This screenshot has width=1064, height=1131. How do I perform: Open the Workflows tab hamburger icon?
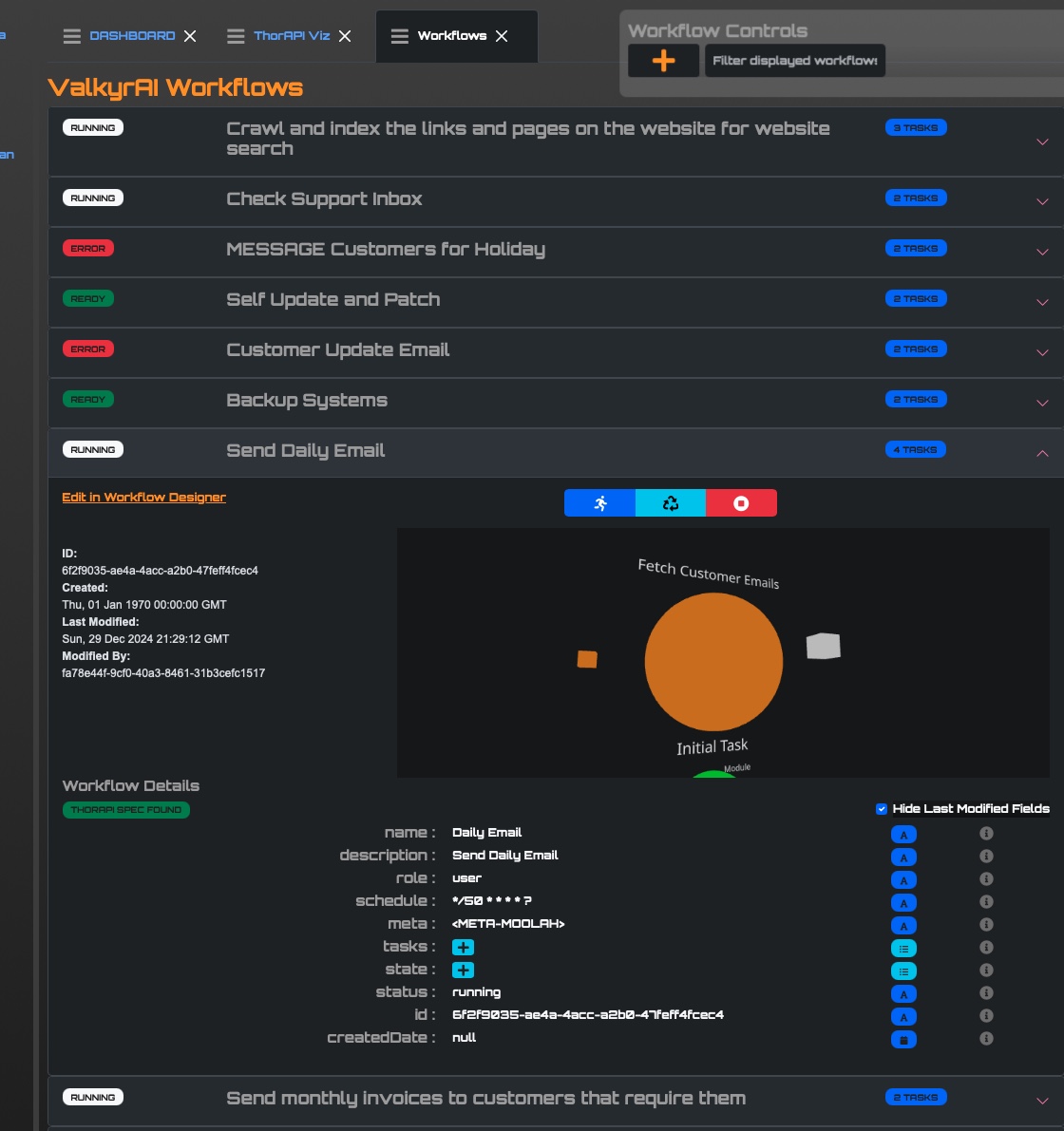[x=400, y=36]
